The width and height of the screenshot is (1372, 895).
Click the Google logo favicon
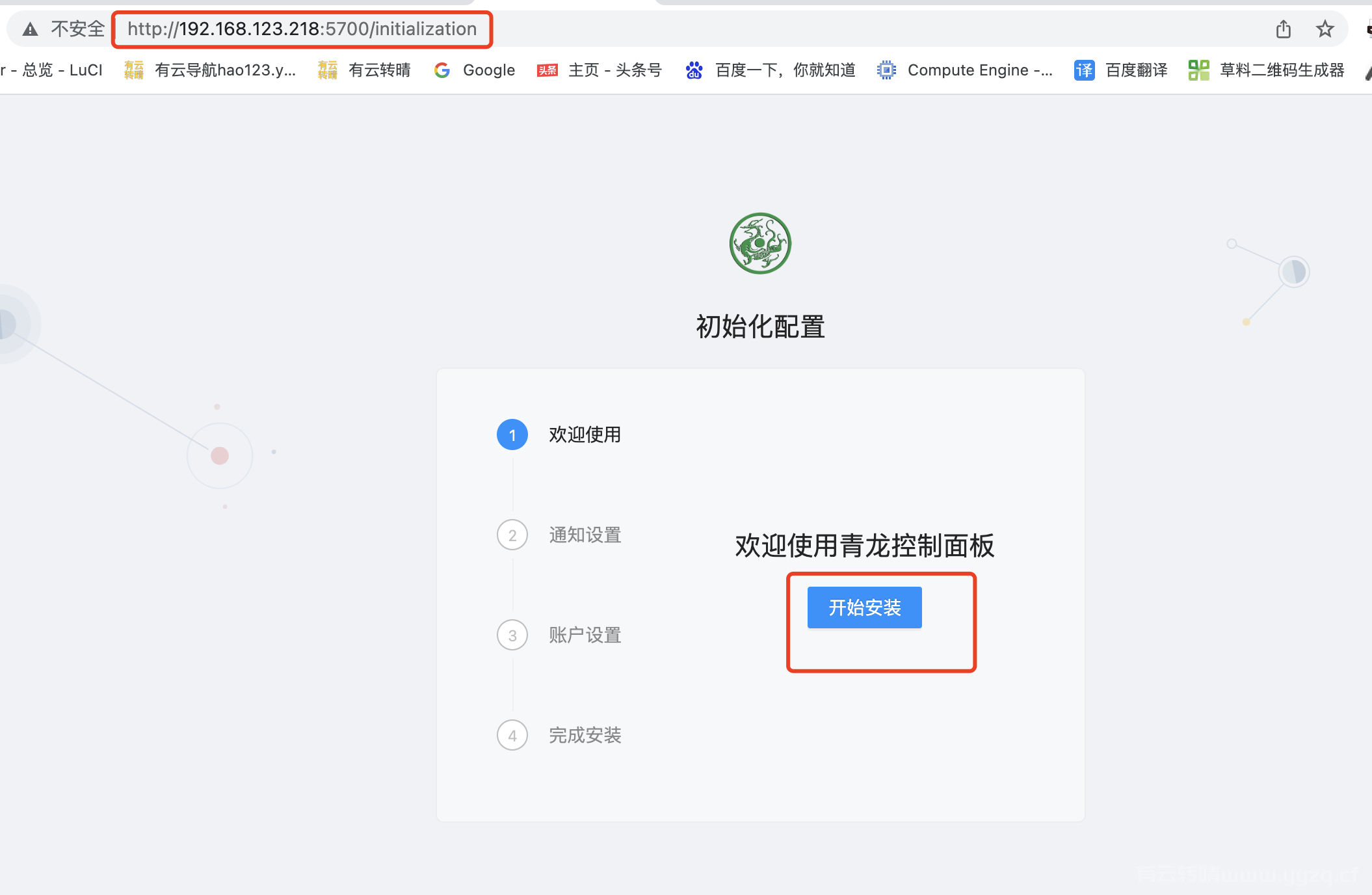tap(442, 70)
